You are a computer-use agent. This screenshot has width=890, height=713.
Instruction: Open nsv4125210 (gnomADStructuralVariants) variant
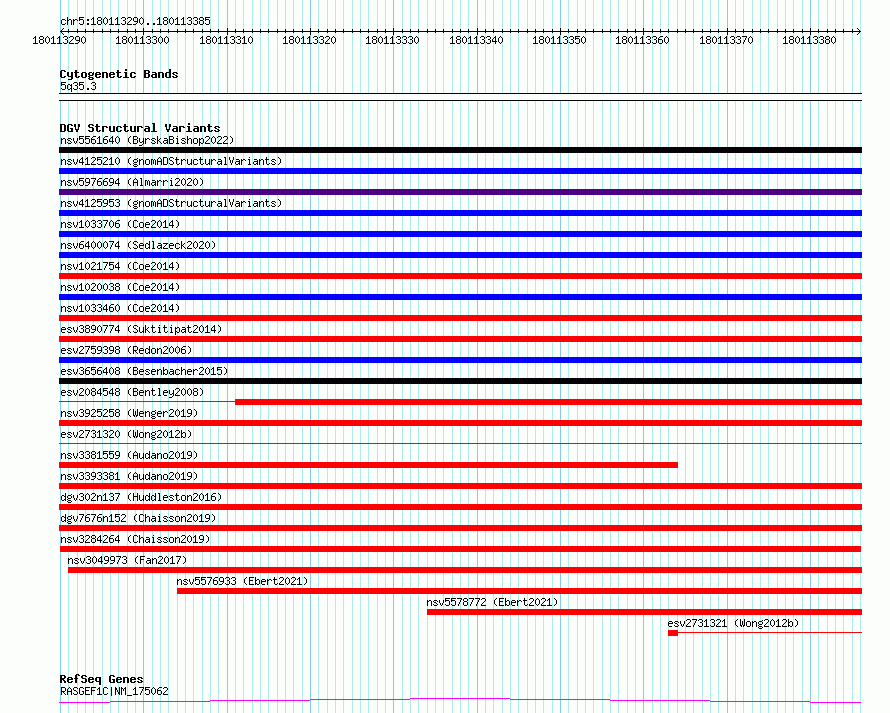click(x=171, y=161)
